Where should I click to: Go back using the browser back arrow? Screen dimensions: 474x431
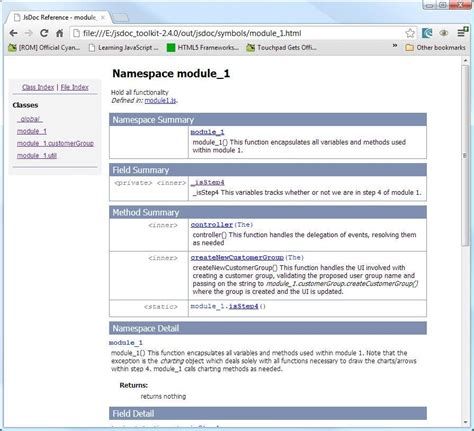point(13,33)
